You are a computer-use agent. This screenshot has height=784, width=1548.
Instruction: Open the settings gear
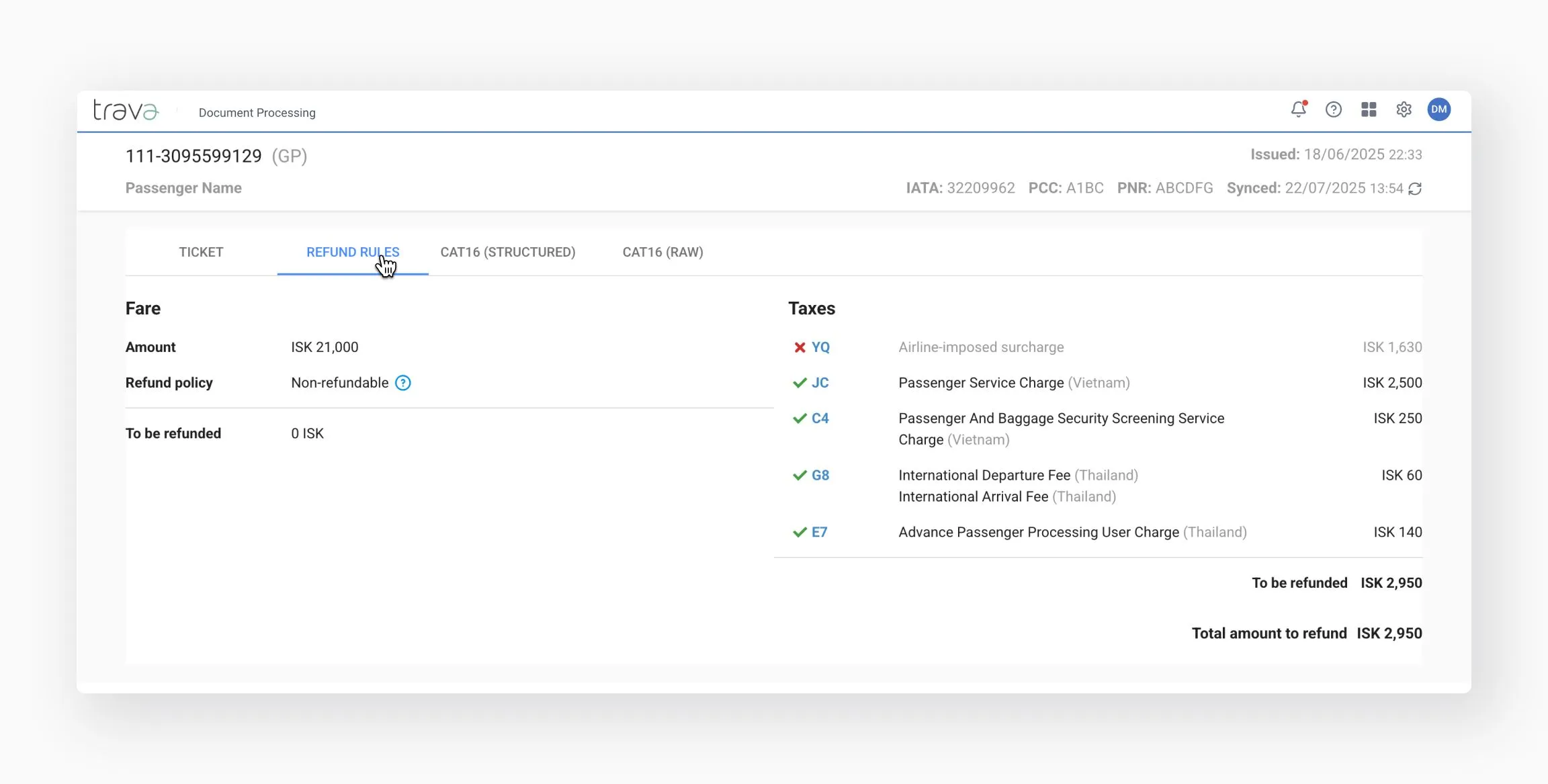[x=1404, y=110]
